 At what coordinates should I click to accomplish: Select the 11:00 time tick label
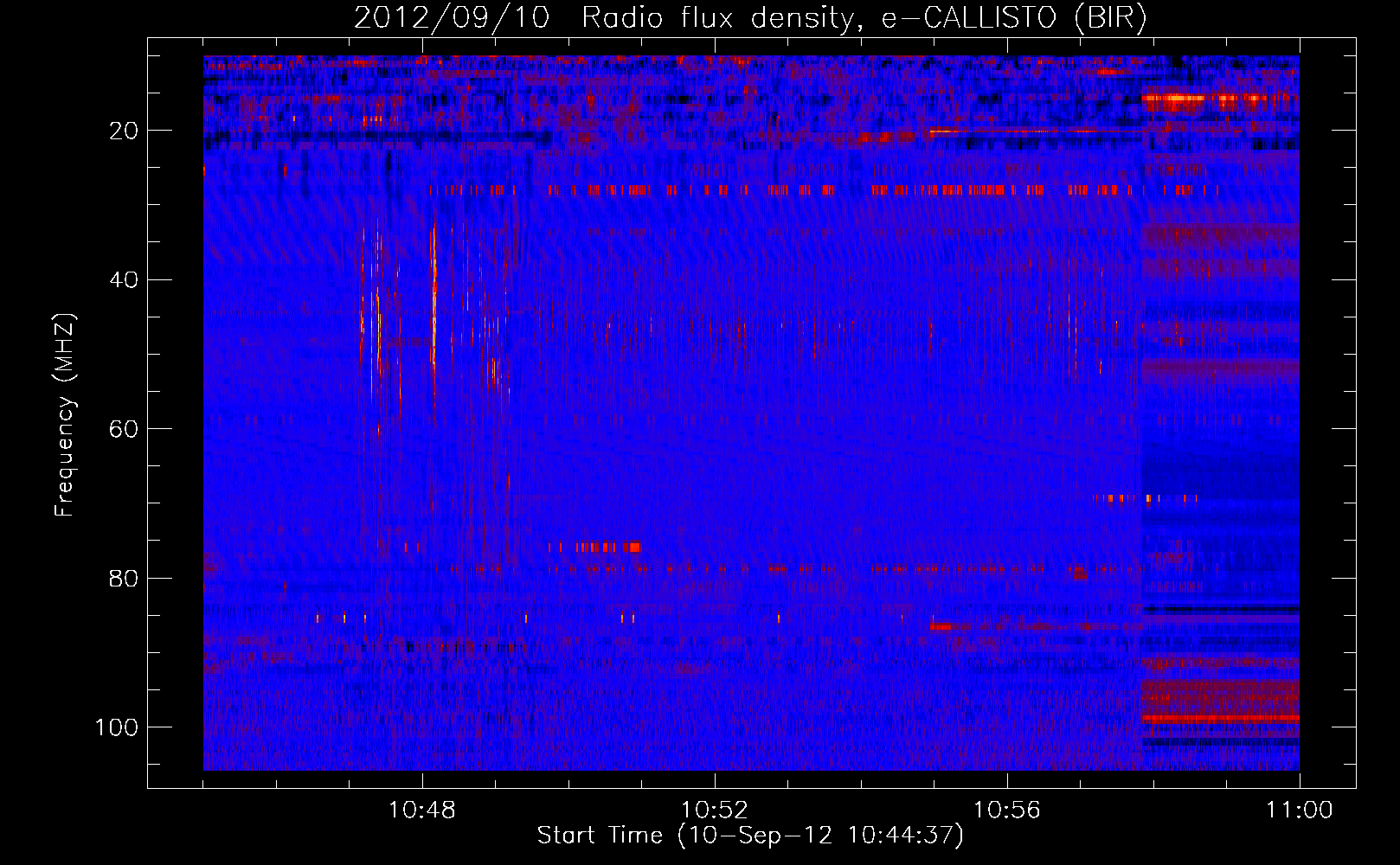1299,811
